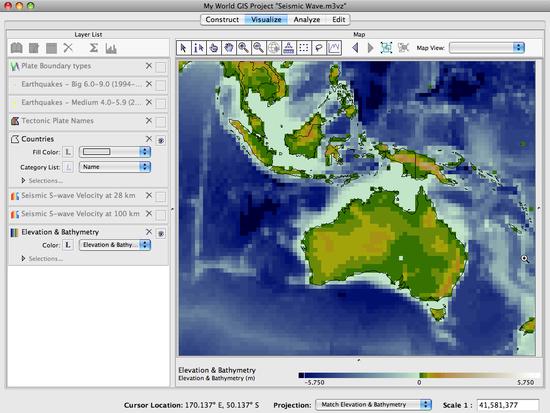Activate the Get Information (i arrow) tool
This screenshot has width=550, height=413.
point(199,48)
